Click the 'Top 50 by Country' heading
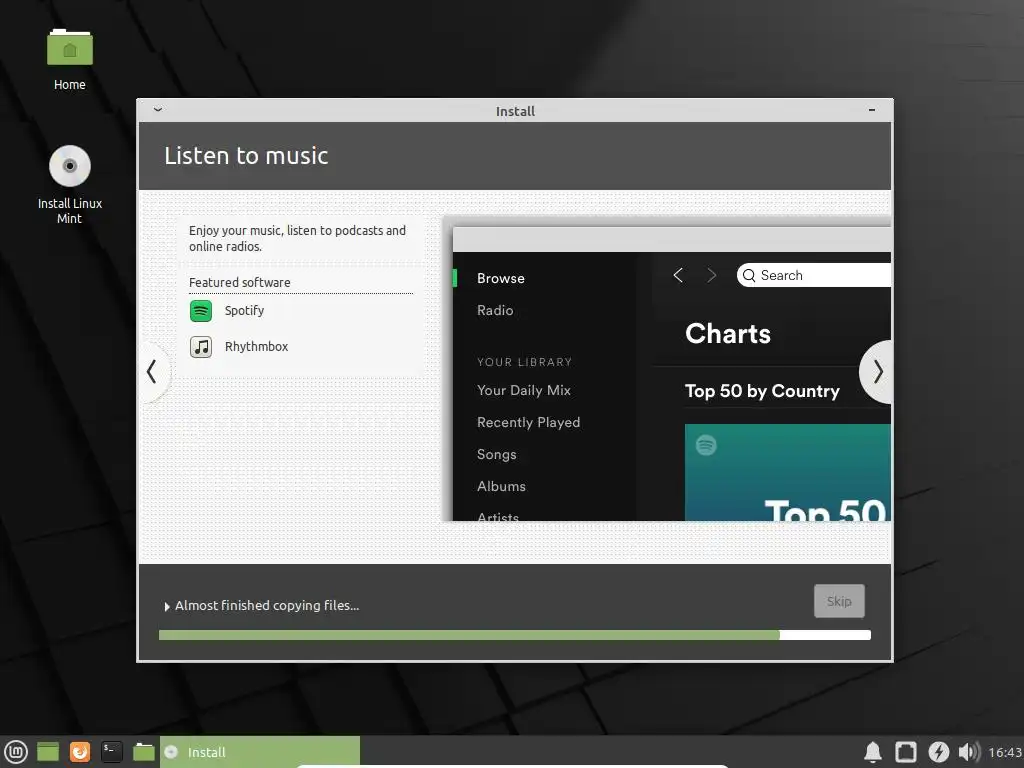The width and height of the screenshot is (1024, 768). tap(762, 391)
